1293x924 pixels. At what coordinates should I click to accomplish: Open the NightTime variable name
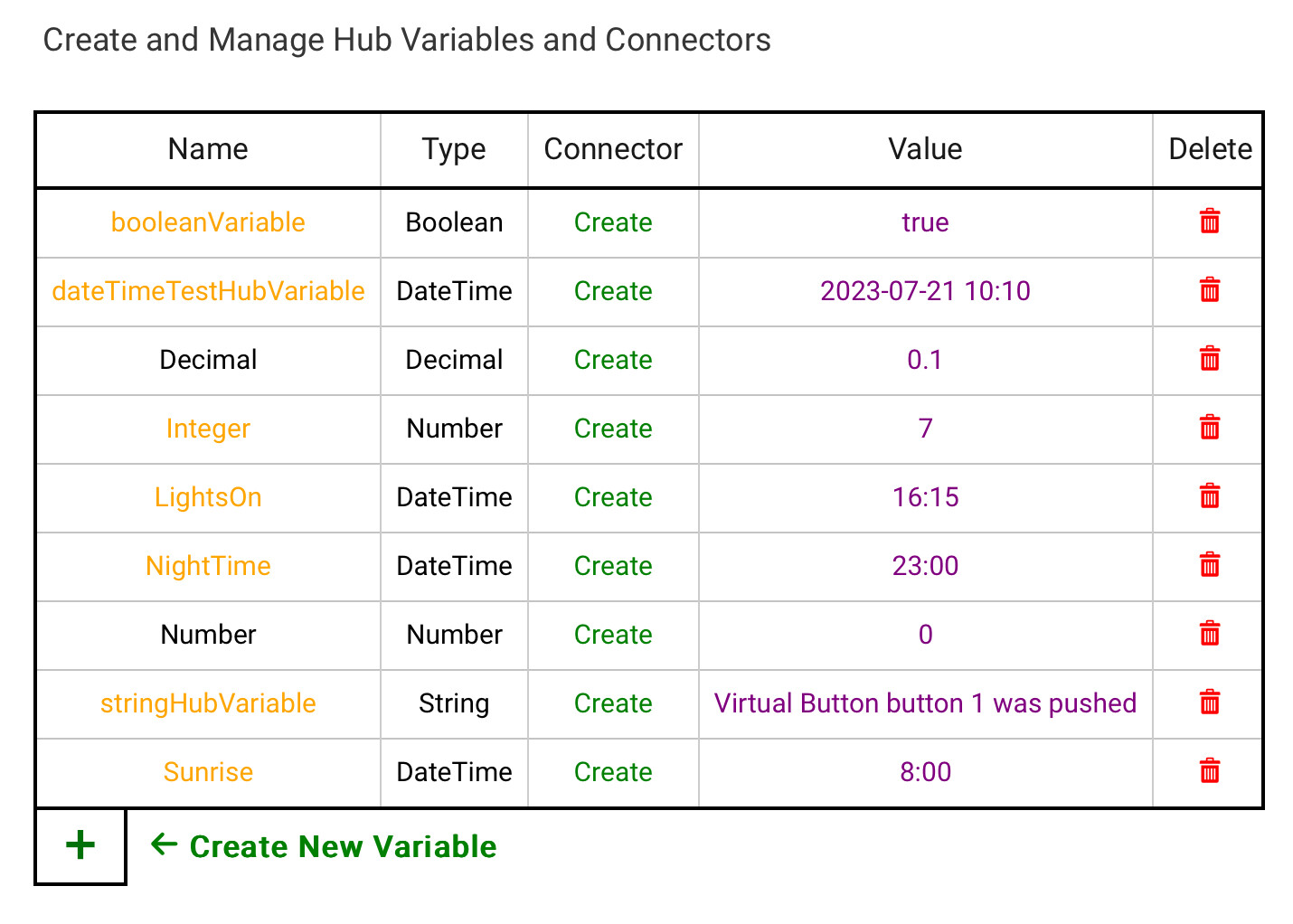[x=208, y=566]
